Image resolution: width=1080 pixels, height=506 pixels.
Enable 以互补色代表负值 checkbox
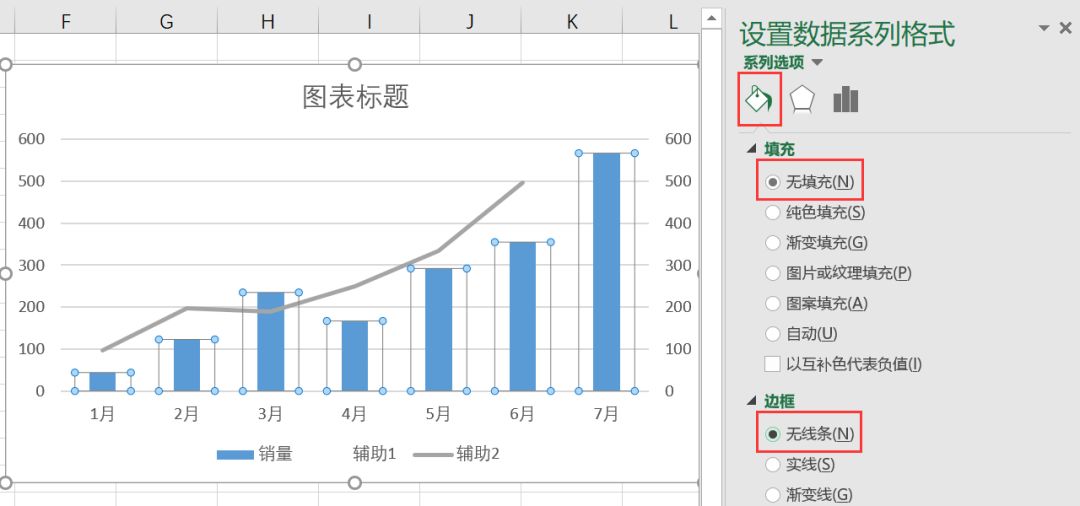coord(773,364)
